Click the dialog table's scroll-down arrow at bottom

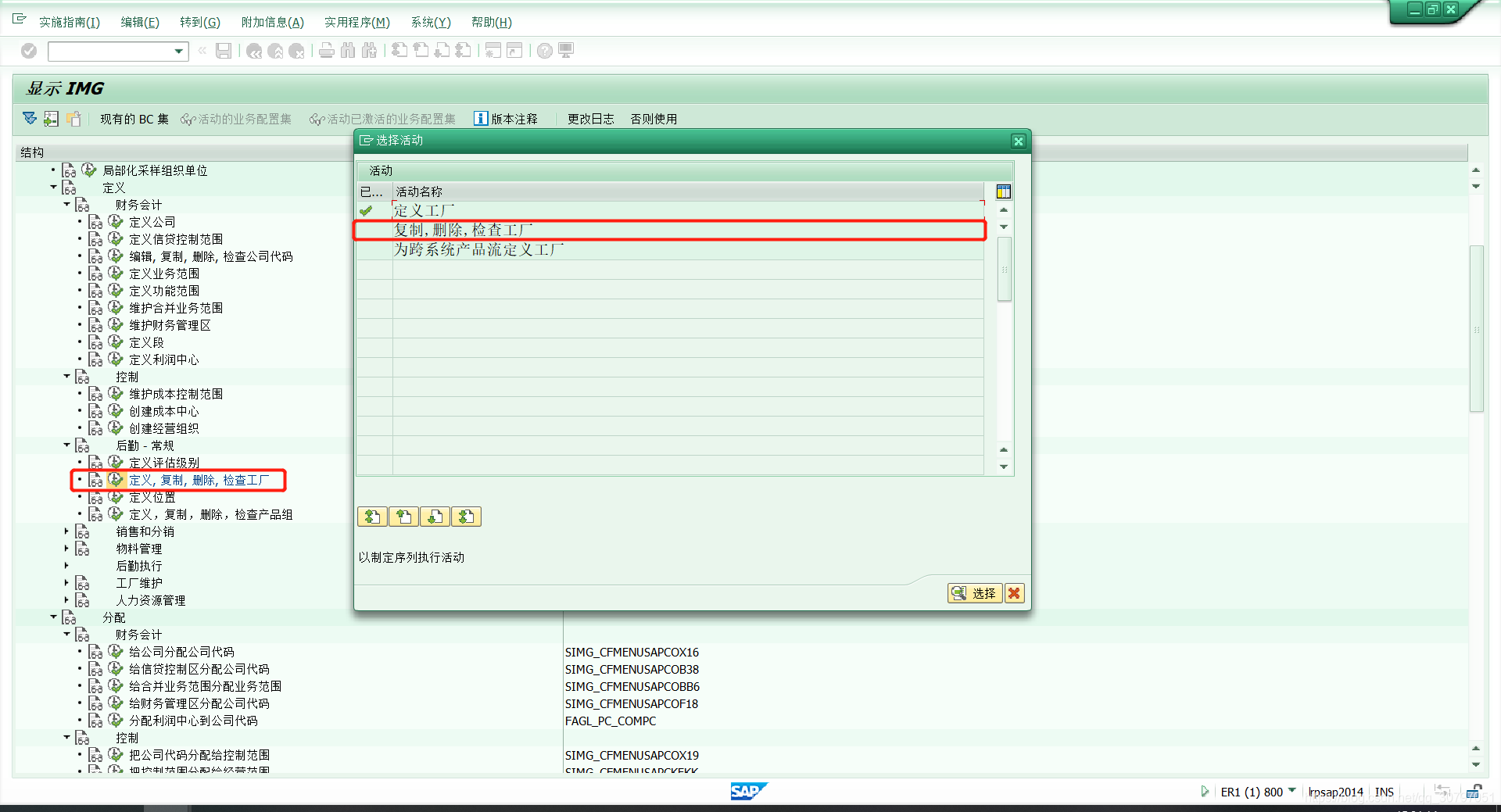1004,467
